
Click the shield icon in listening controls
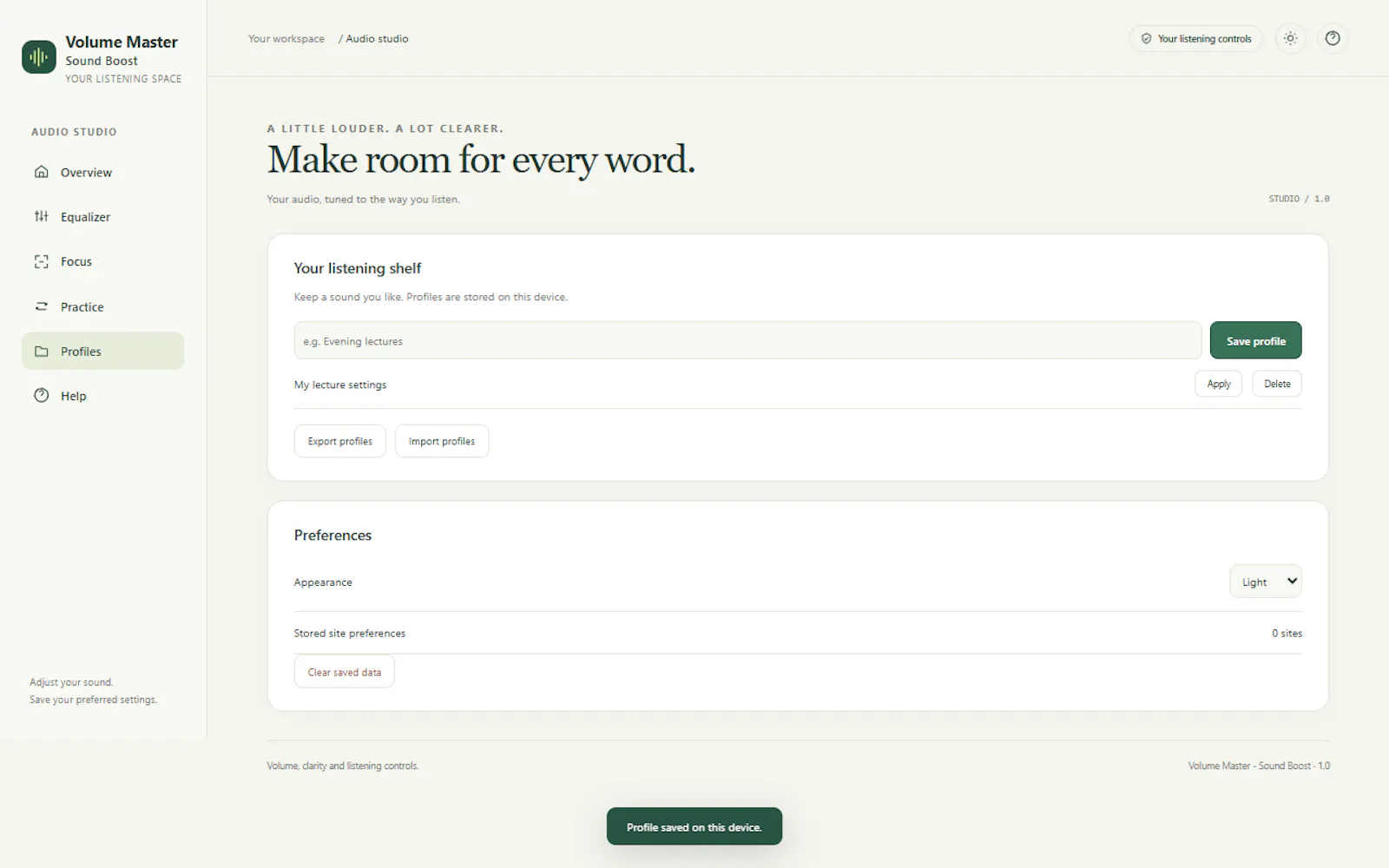click(x=1146, y=39)
